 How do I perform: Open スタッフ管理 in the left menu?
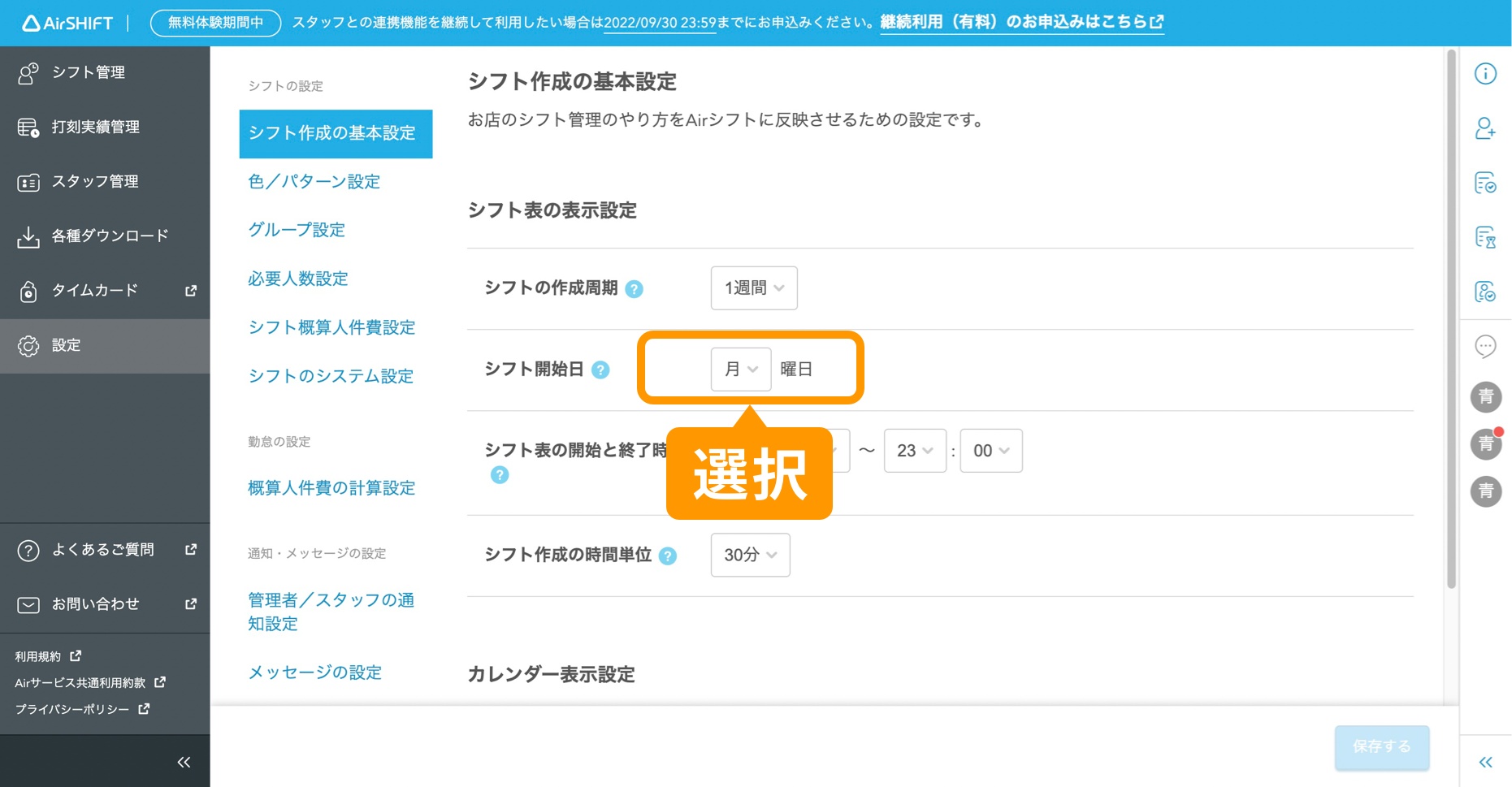[94, 182]
